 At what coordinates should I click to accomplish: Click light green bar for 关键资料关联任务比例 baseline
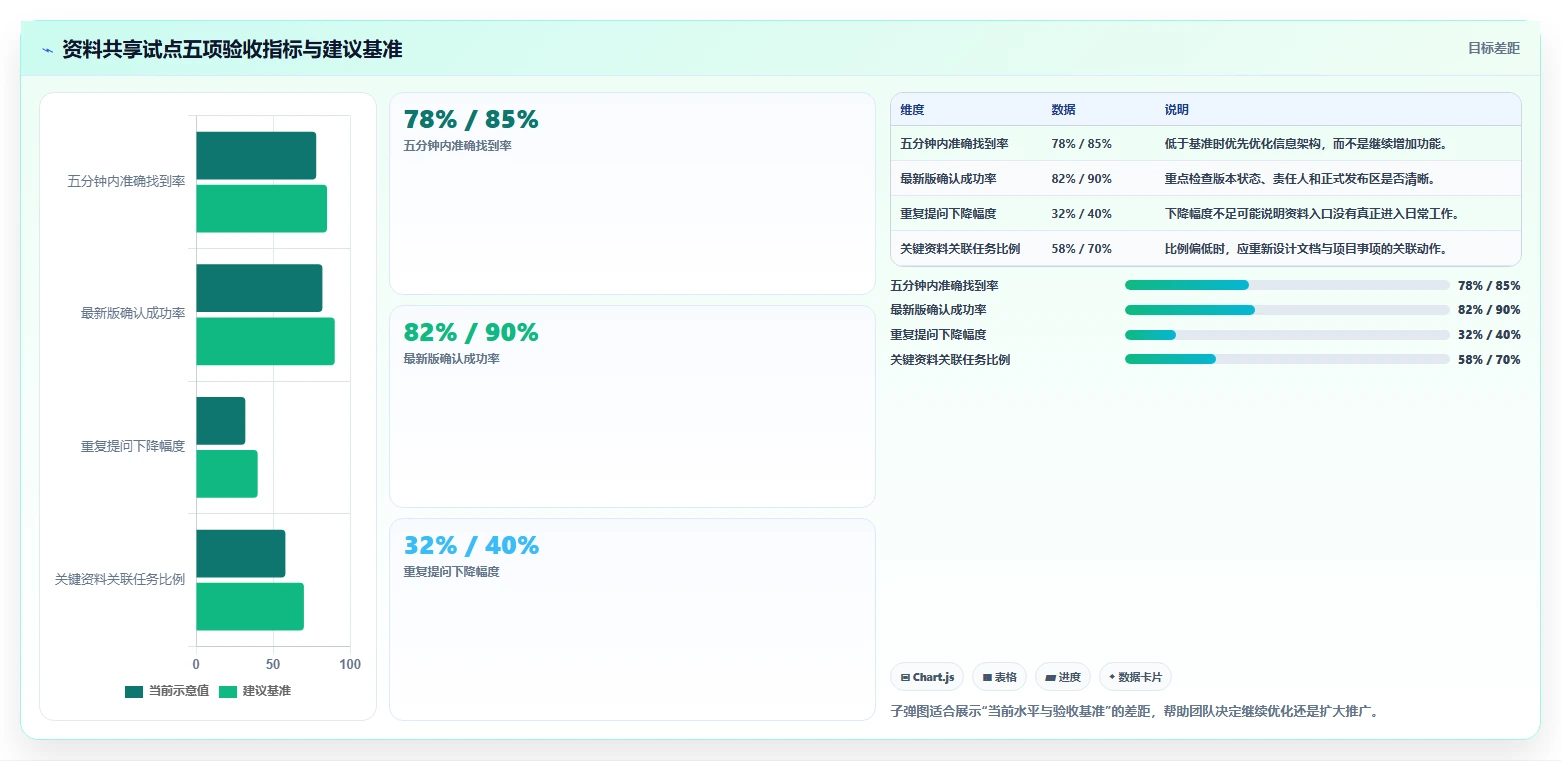point(250,607)
